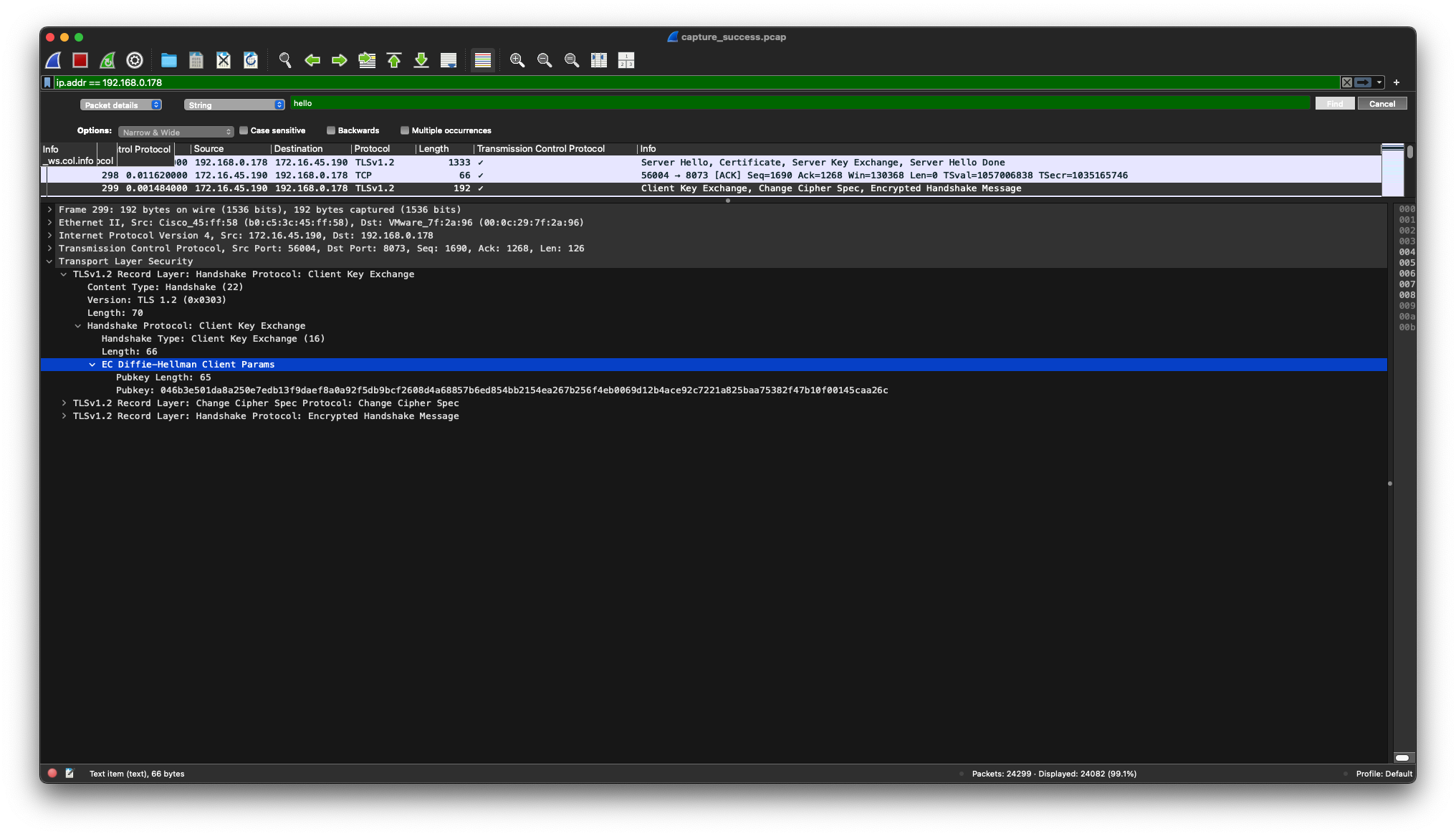Reload this capture file icon
This screenshot has width=1456, height=836.
point(251,60)
